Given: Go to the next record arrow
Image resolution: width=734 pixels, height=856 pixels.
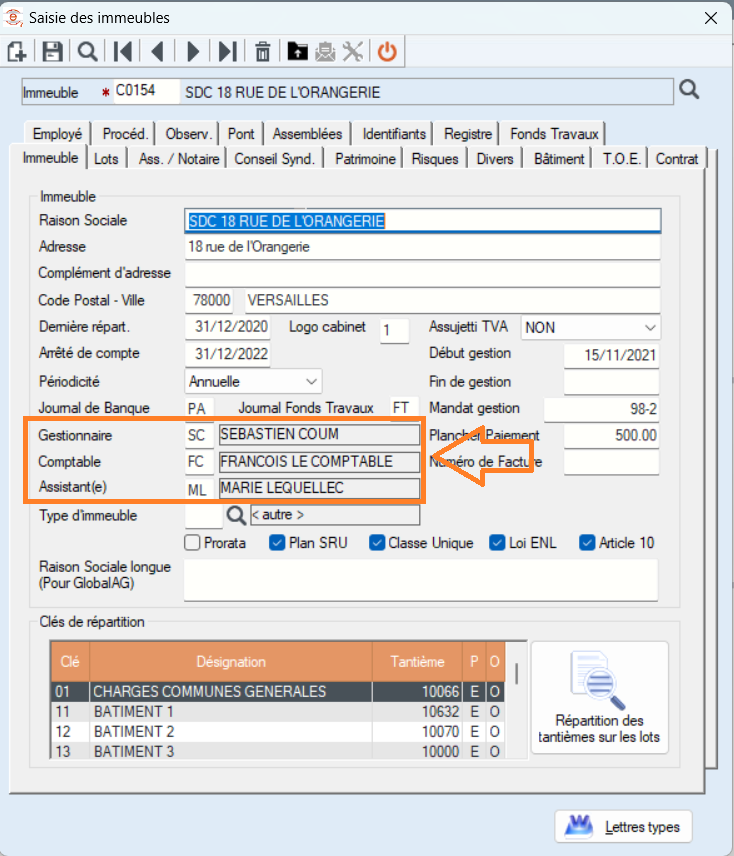Looking at the screenshot, I should click(193, 52).
